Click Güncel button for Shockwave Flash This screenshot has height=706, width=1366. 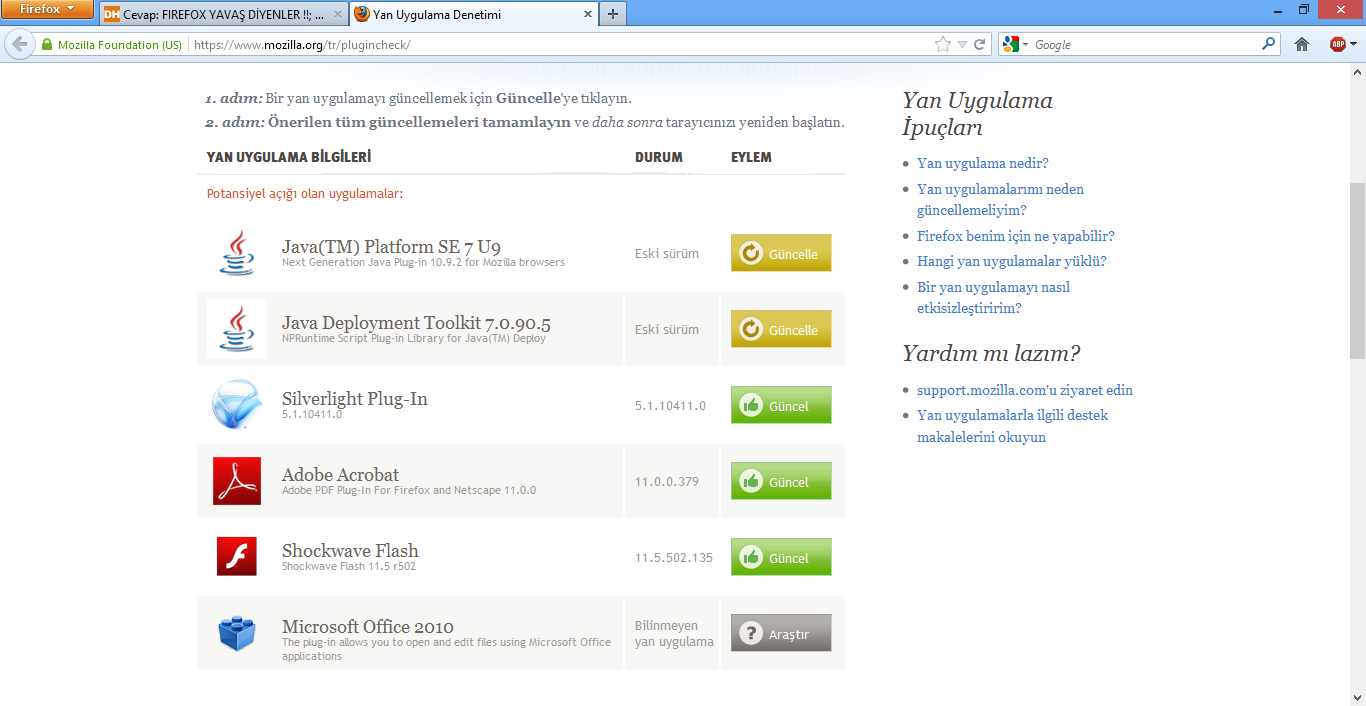coord(781,557)
